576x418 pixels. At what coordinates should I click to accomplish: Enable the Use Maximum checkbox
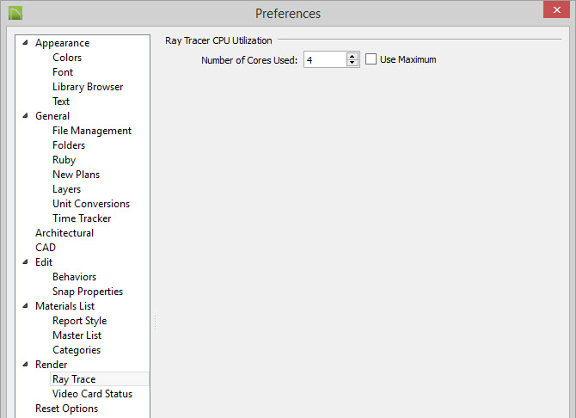pyautogui.click(x=371, y=59)
